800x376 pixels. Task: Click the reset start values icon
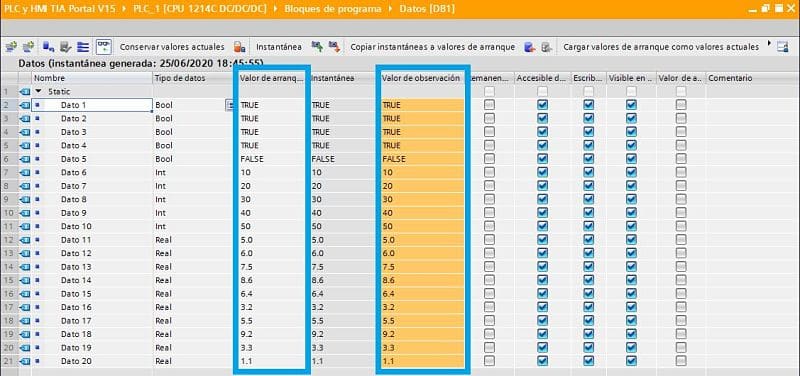coord(48,47)
